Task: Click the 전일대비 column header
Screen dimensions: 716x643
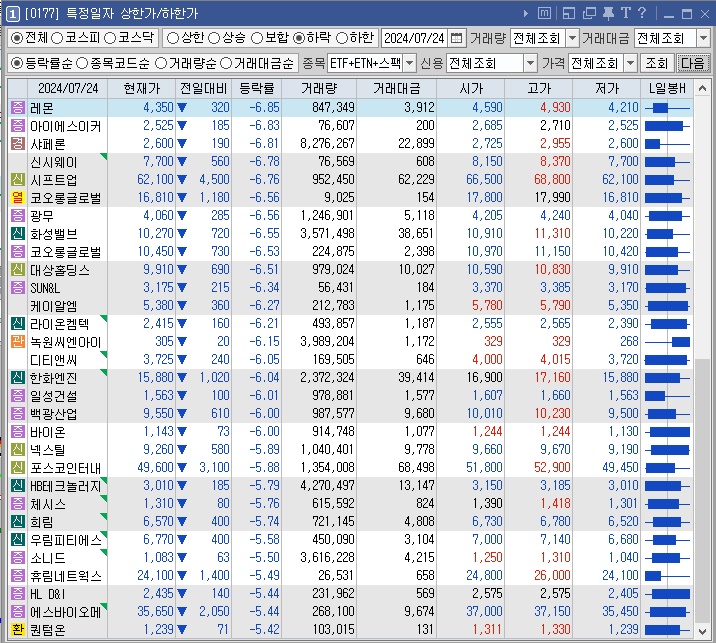Action: pyautogui.click(x=204, y=88)
